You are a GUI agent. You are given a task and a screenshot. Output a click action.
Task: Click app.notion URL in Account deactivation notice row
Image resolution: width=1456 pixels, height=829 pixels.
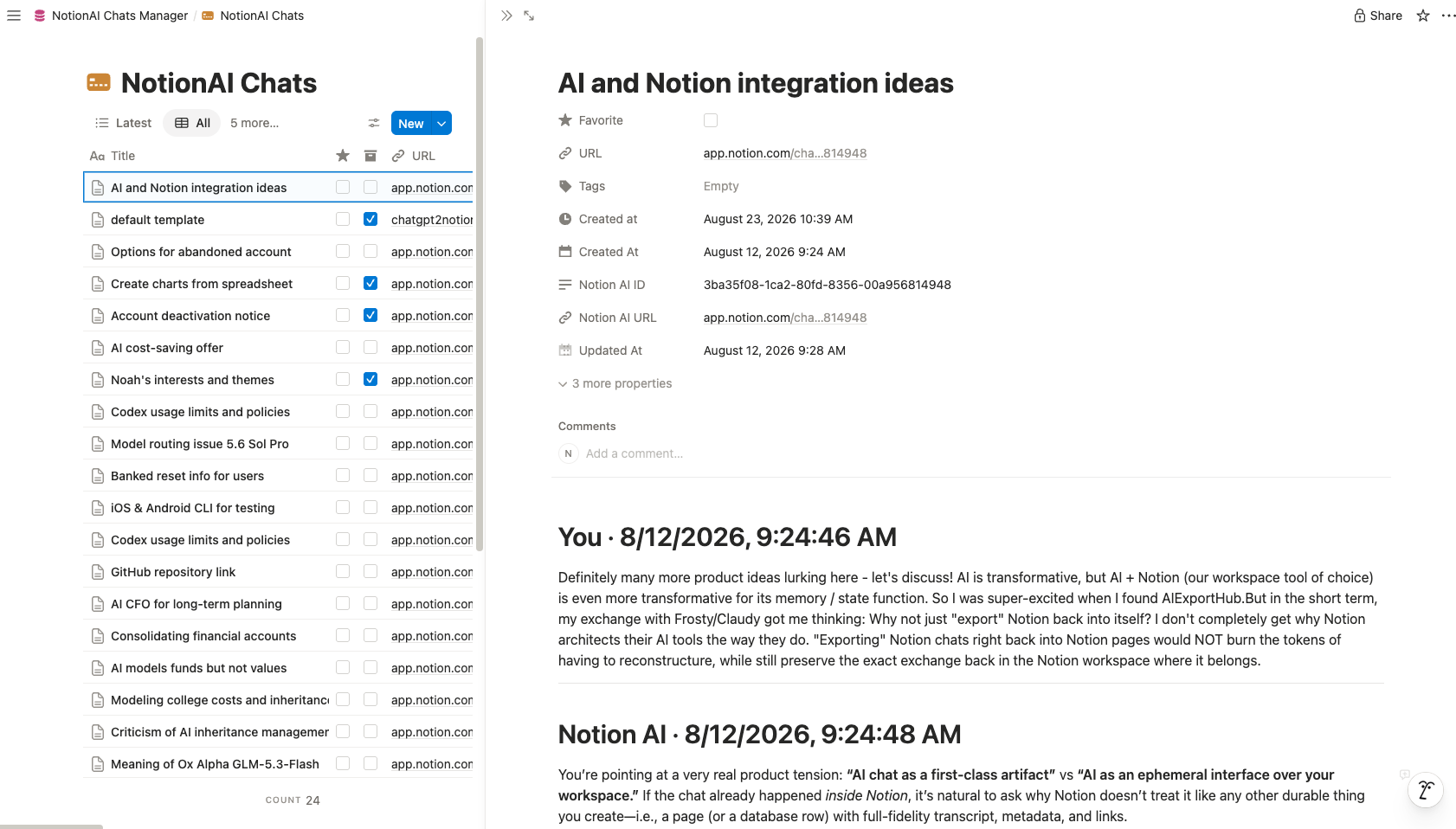point(432,316)
